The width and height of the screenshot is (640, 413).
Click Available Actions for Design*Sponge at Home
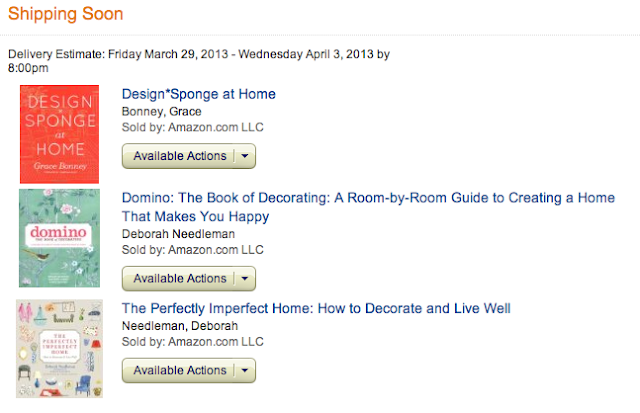click(x=179, y=156)
